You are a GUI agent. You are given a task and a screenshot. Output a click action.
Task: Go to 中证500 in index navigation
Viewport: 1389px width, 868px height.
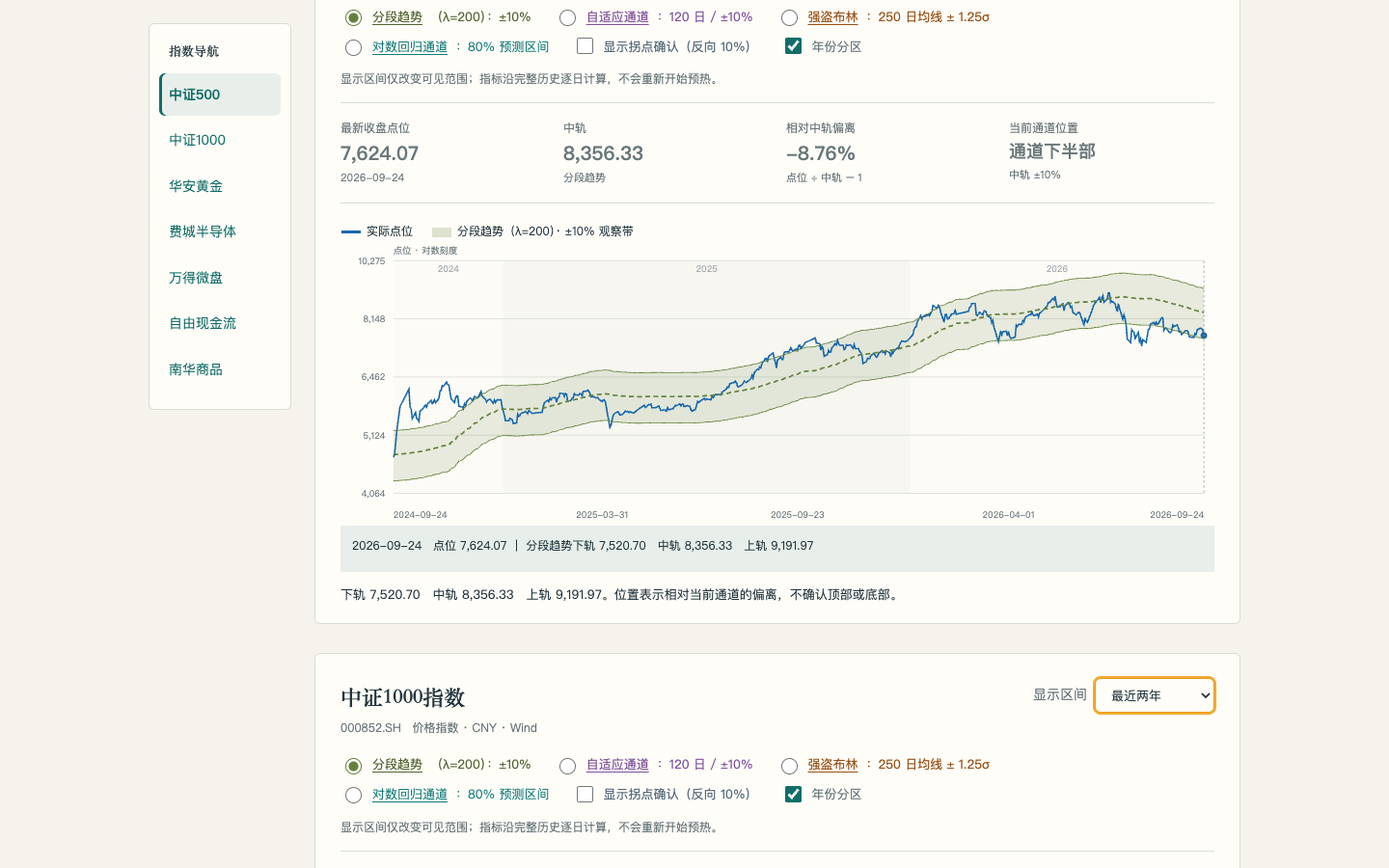pyautogui.click(x=220, y=95)
